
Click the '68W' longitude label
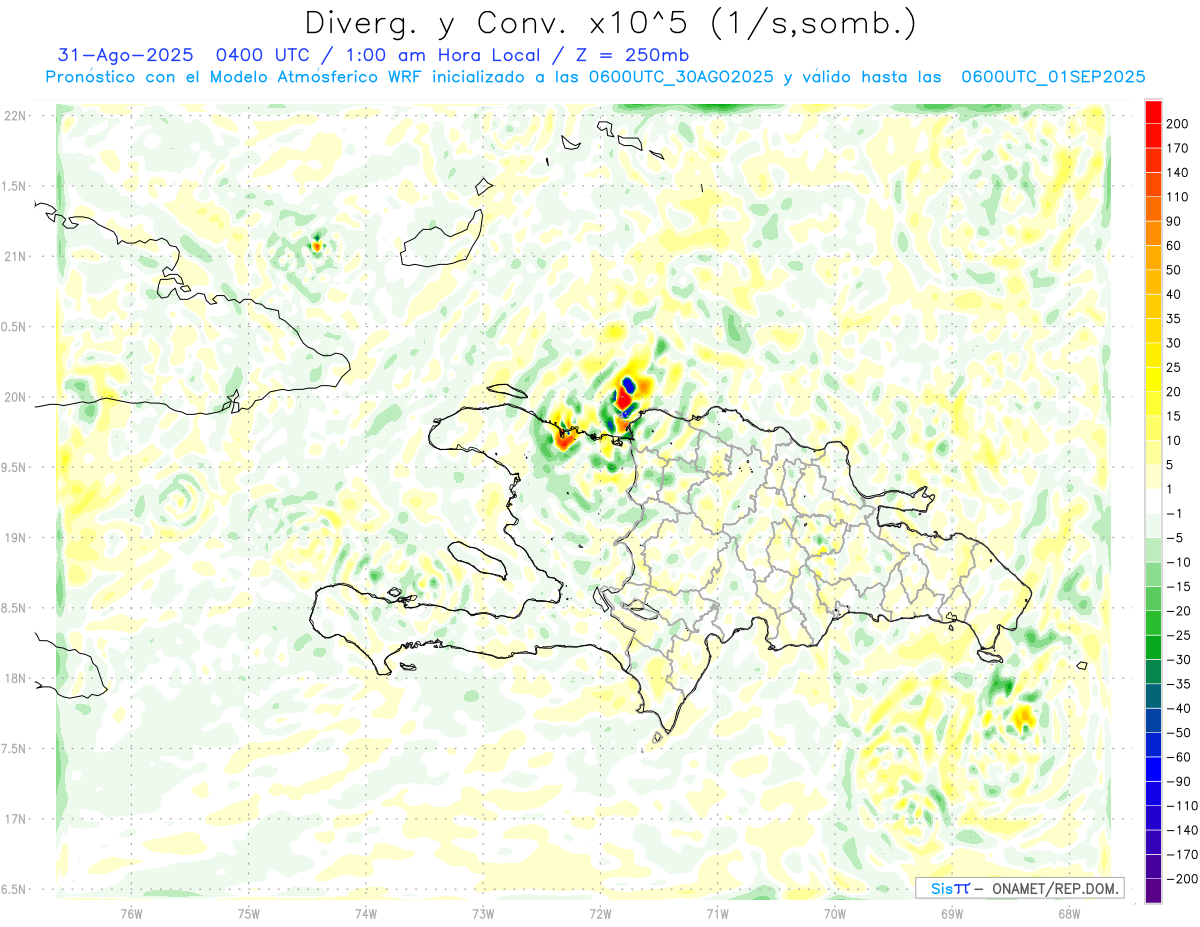[1069, 913]
